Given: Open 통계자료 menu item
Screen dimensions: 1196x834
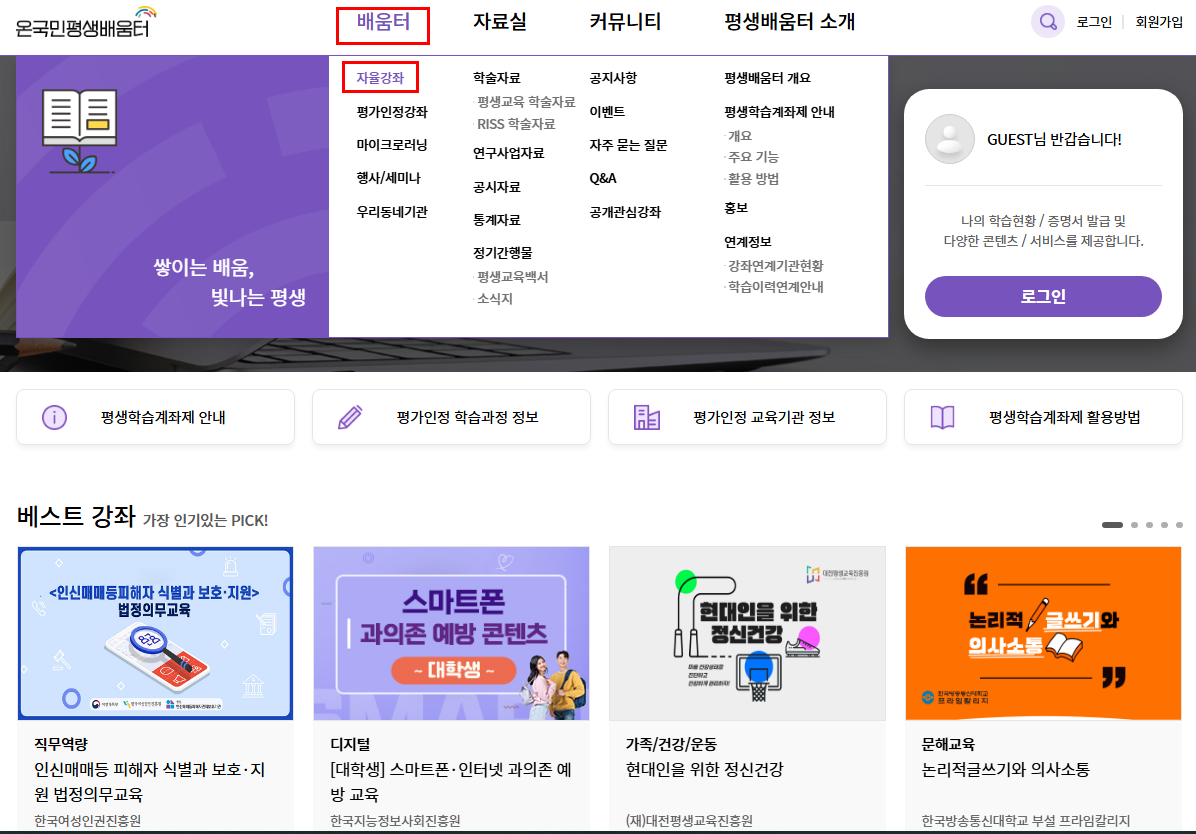Looking at the screenshot, I should 497,220.
